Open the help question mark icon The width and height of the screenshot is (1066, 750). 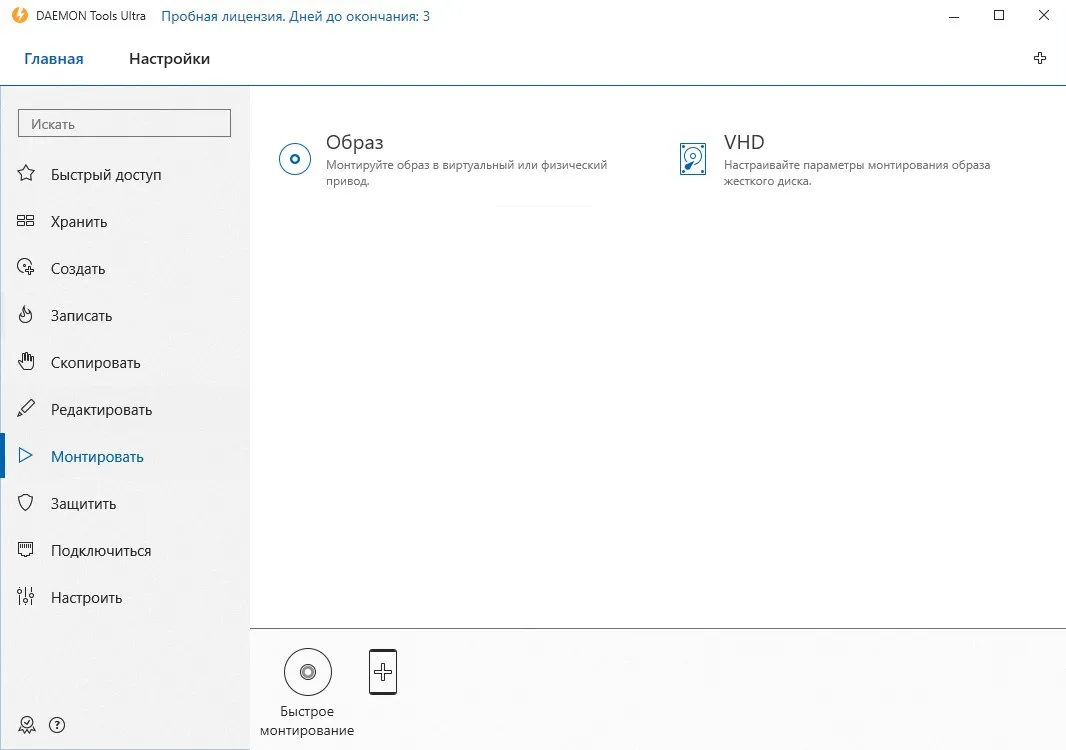pyautogui.click(x=57, y=725)
